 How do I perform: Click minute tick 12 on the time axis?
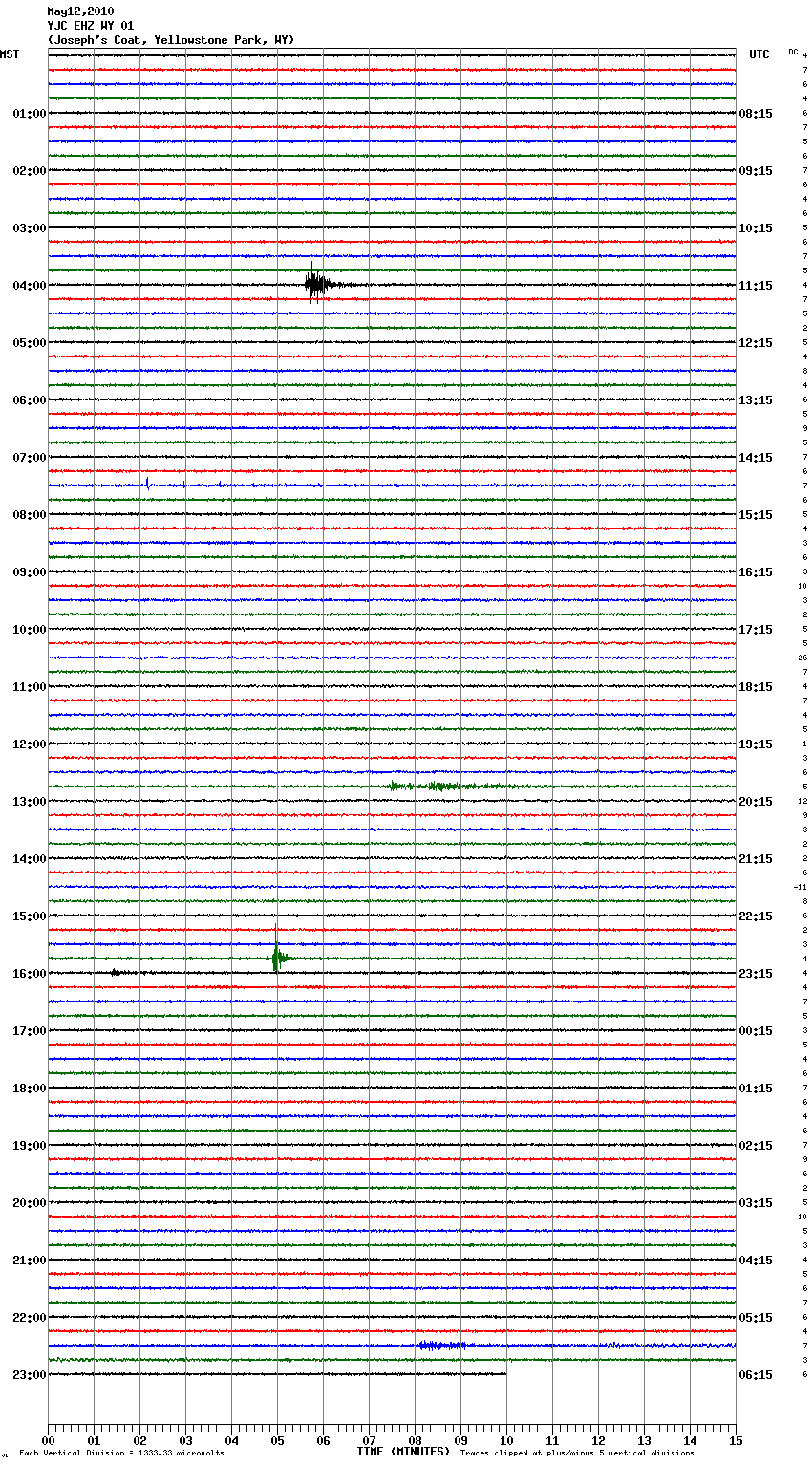pos(598,1440)
